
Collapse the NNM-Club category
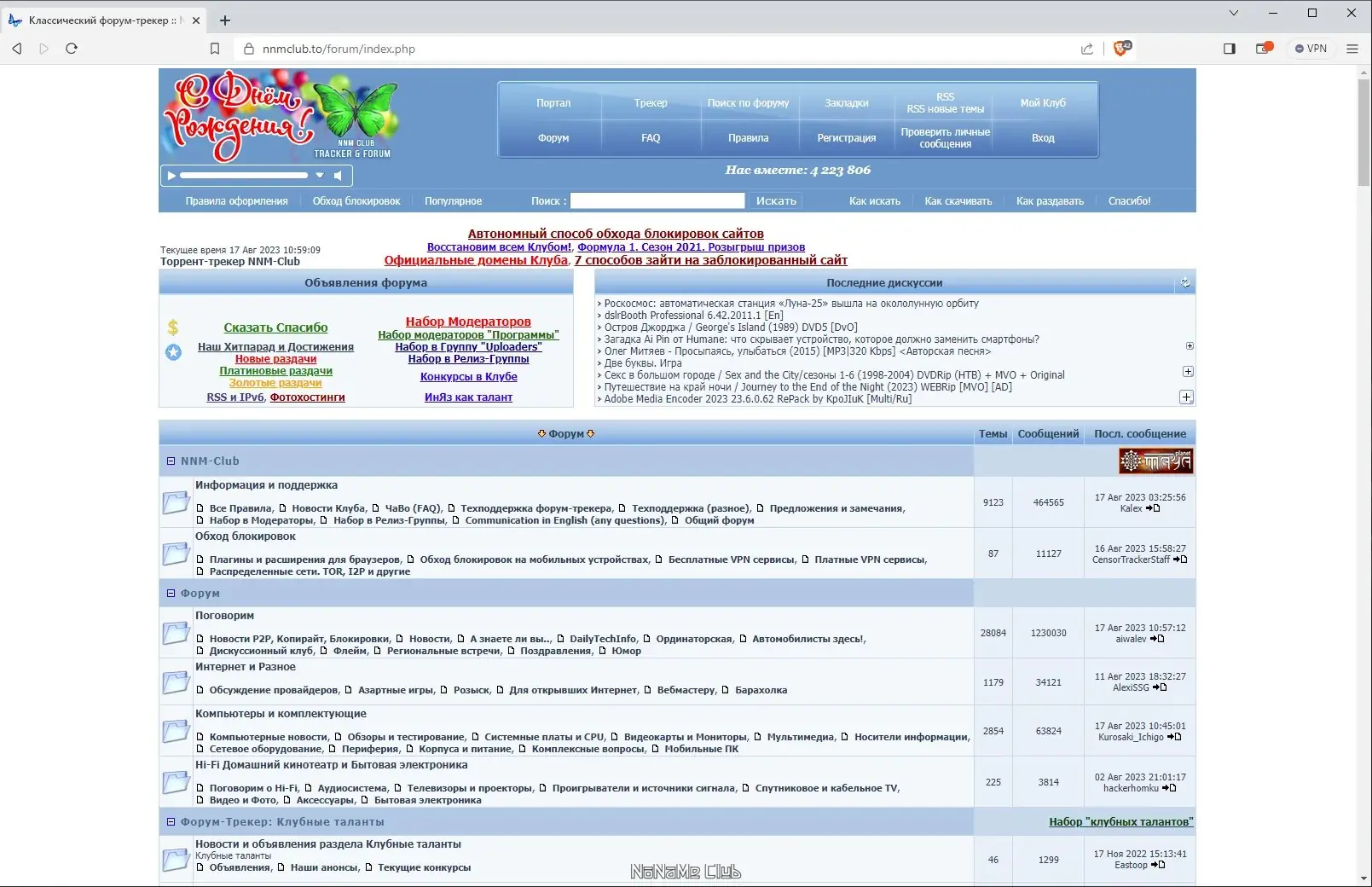click(x=171, y=461)
